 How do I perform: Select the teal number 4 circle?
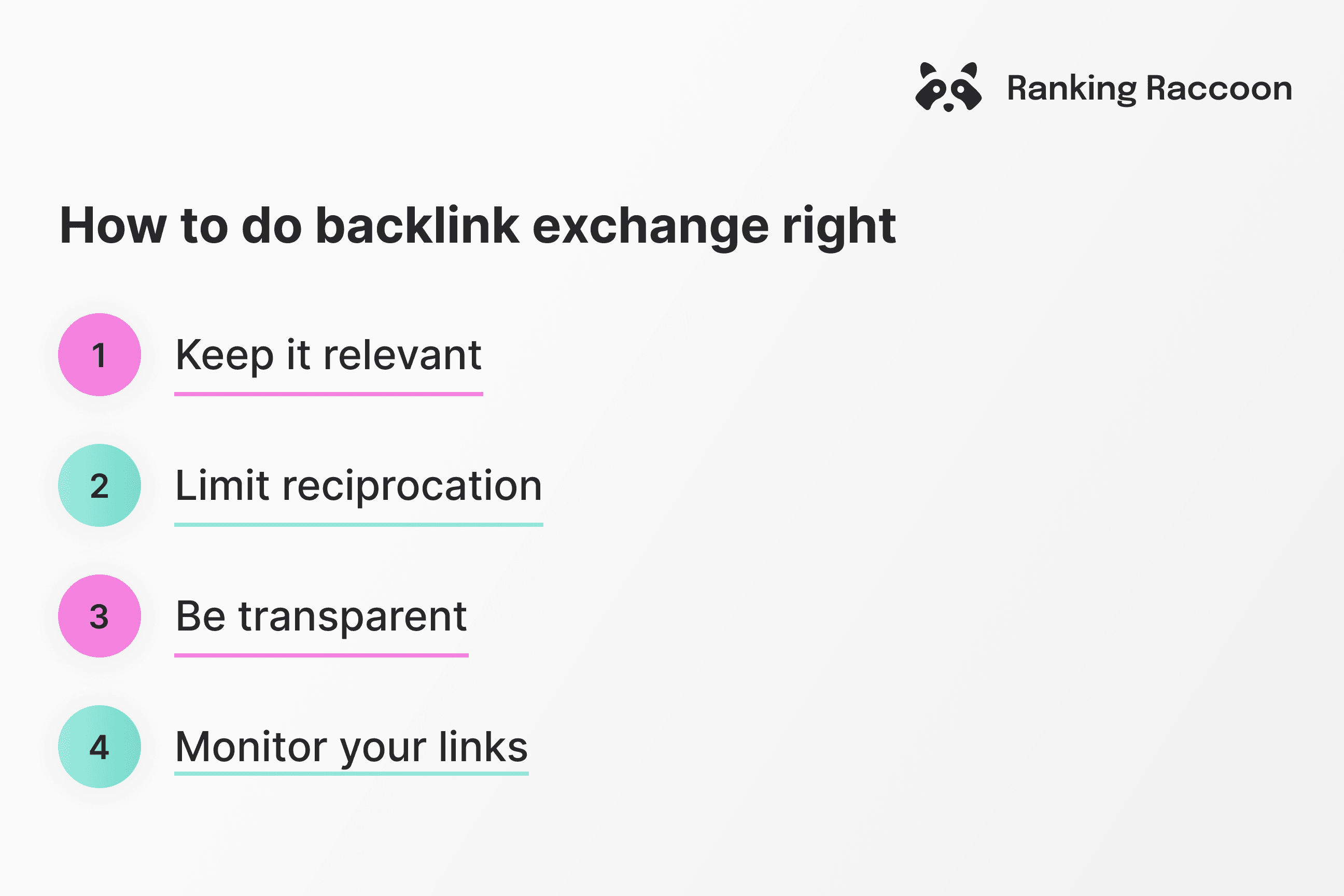click(x=100, y=746)
